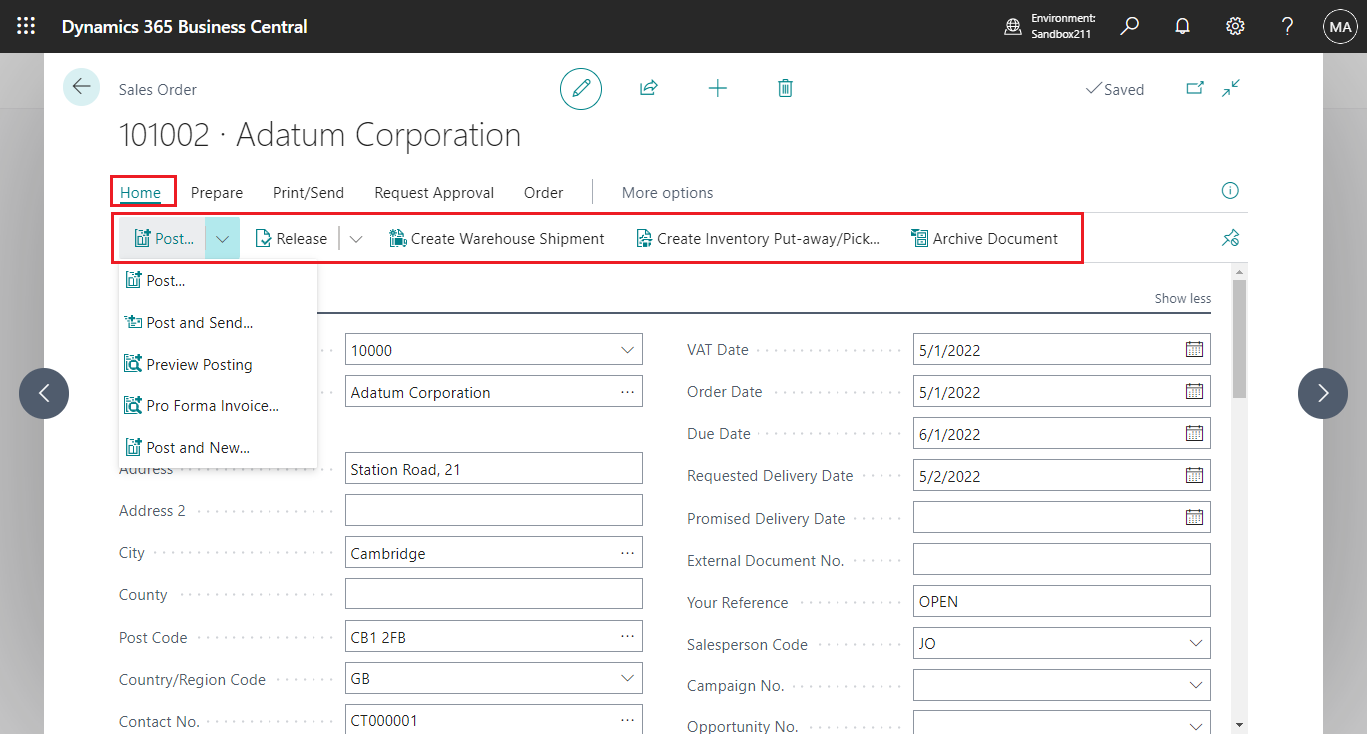Expand the Country/Region Code dropdown
Image resolution: width=1367 pixels, height=734 pixels.
627,679
